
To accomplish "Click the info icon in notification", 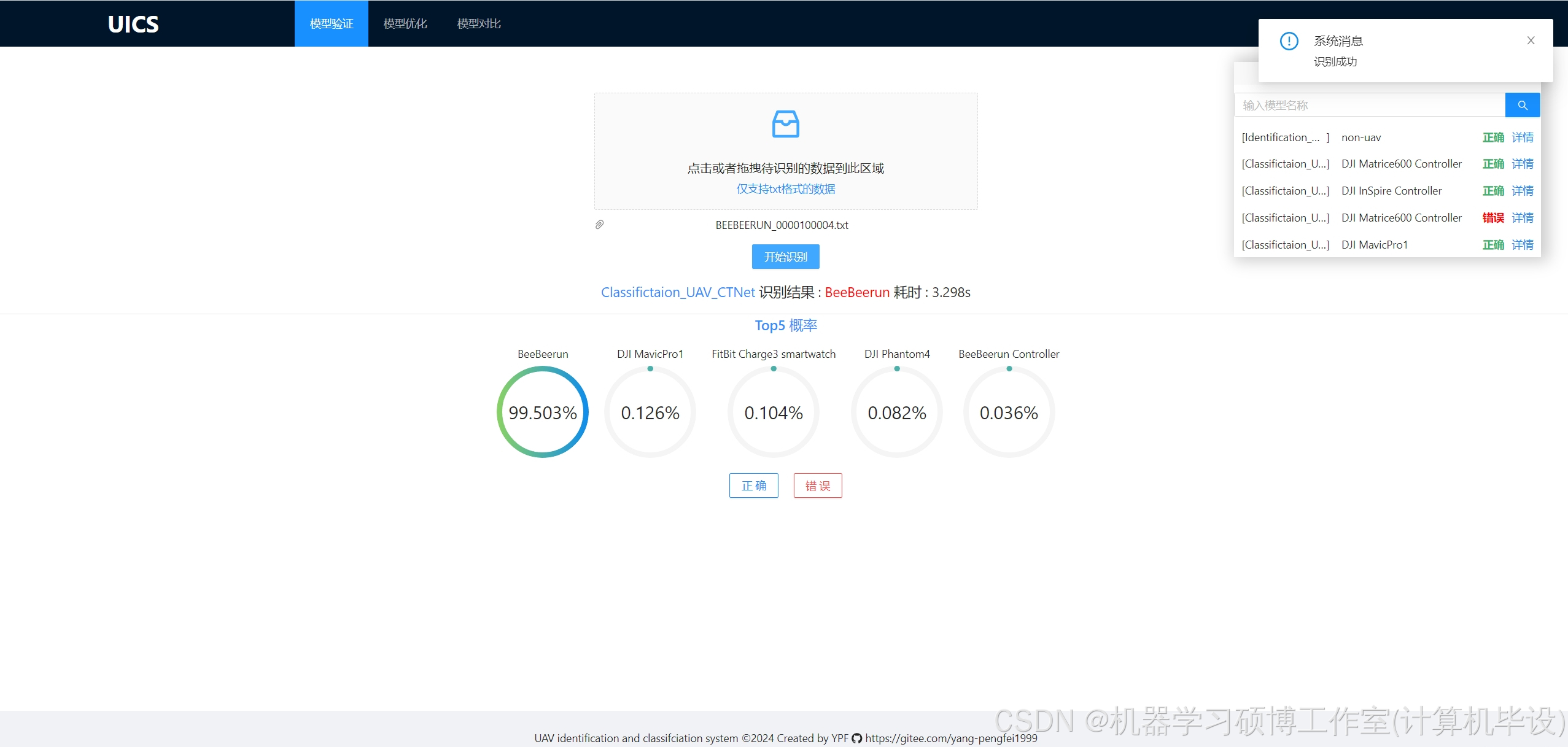I will pos(1289,41).
